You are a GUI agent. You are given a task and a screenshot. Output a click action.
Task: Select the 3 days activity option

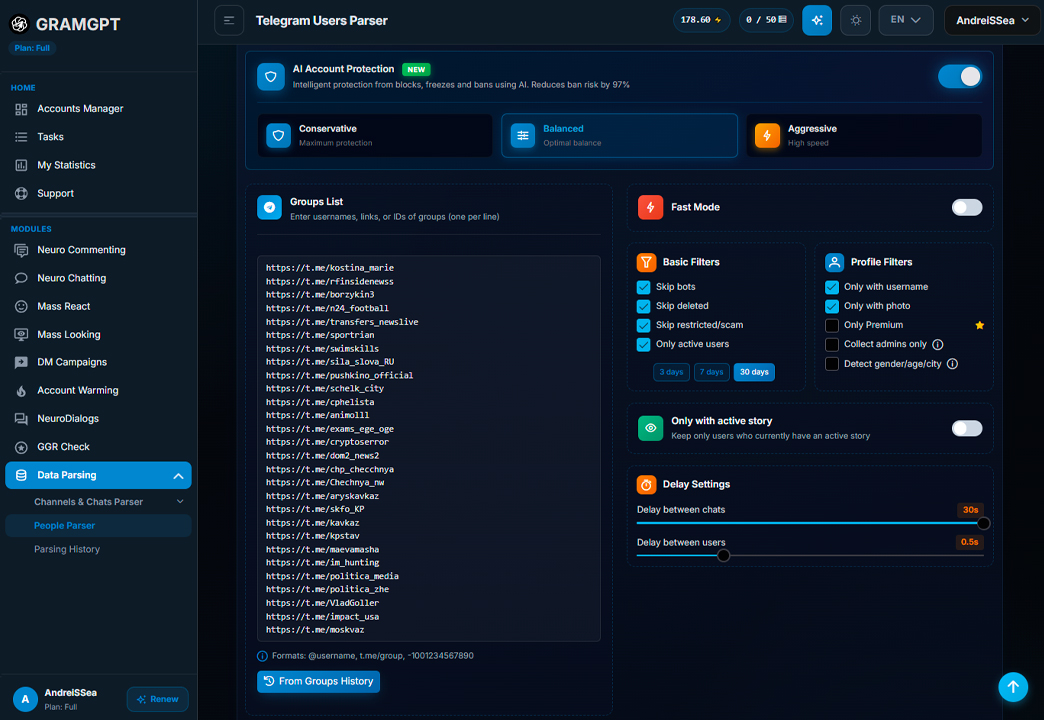tap(671, 372)
